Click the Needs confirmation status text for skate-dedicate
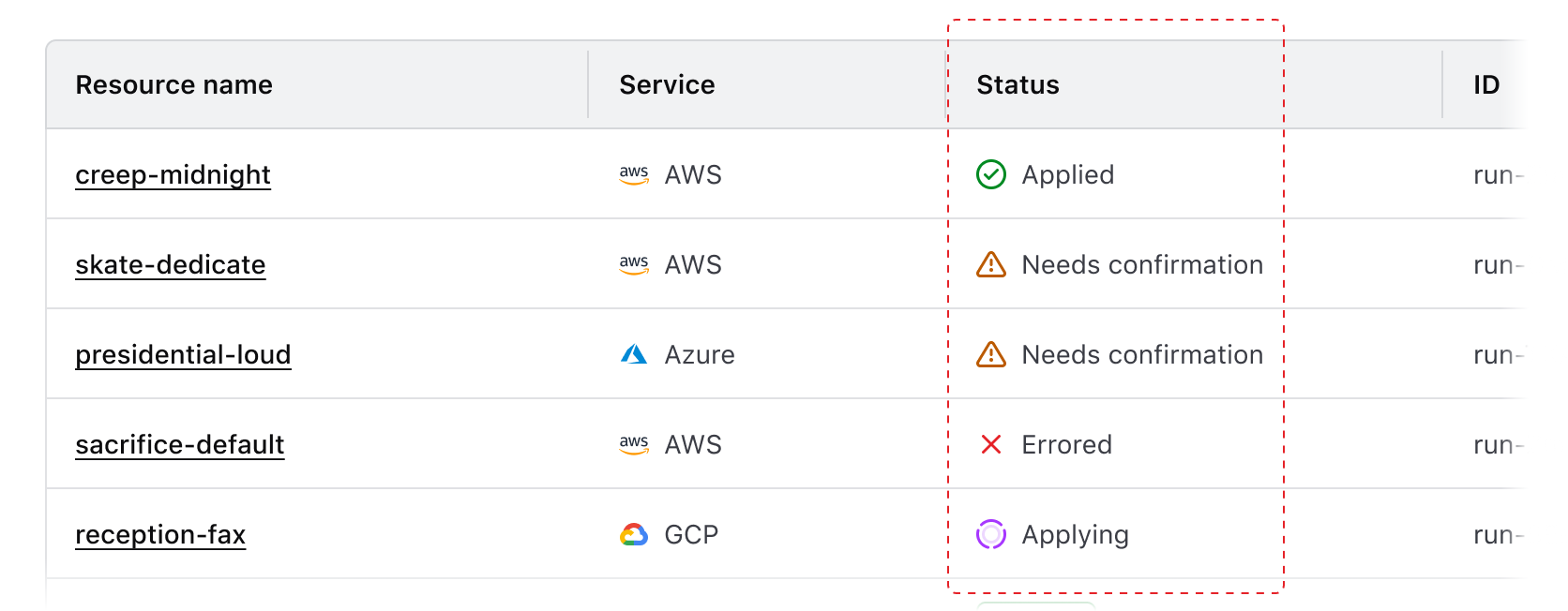Screen dimensions: 1568x611 click(1142, 264)
